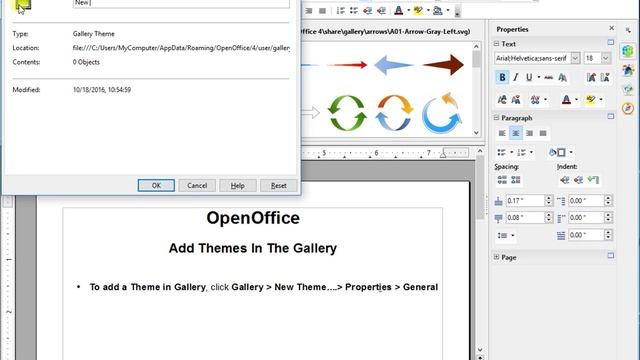The image size is (640, 360).
Task: Open sidebar settings menu icon
Action: pyautogui.click(x=628, y=30)
